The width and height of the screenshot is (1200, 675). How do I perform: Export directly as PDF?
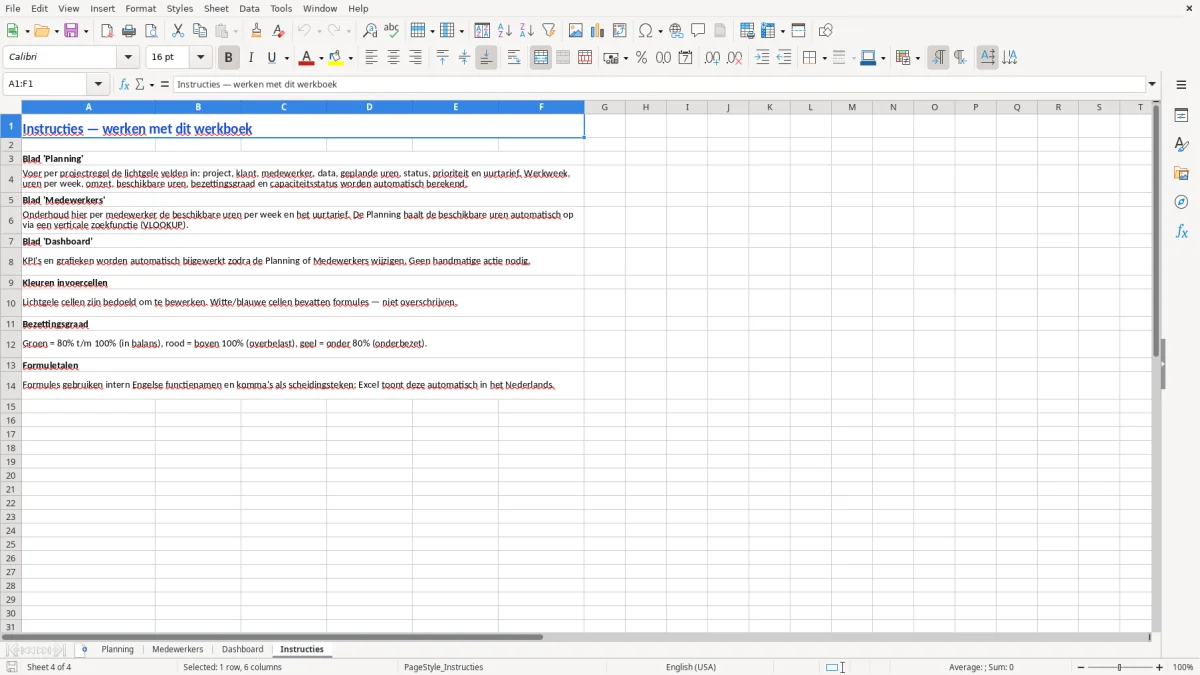(x=107, y=31)
